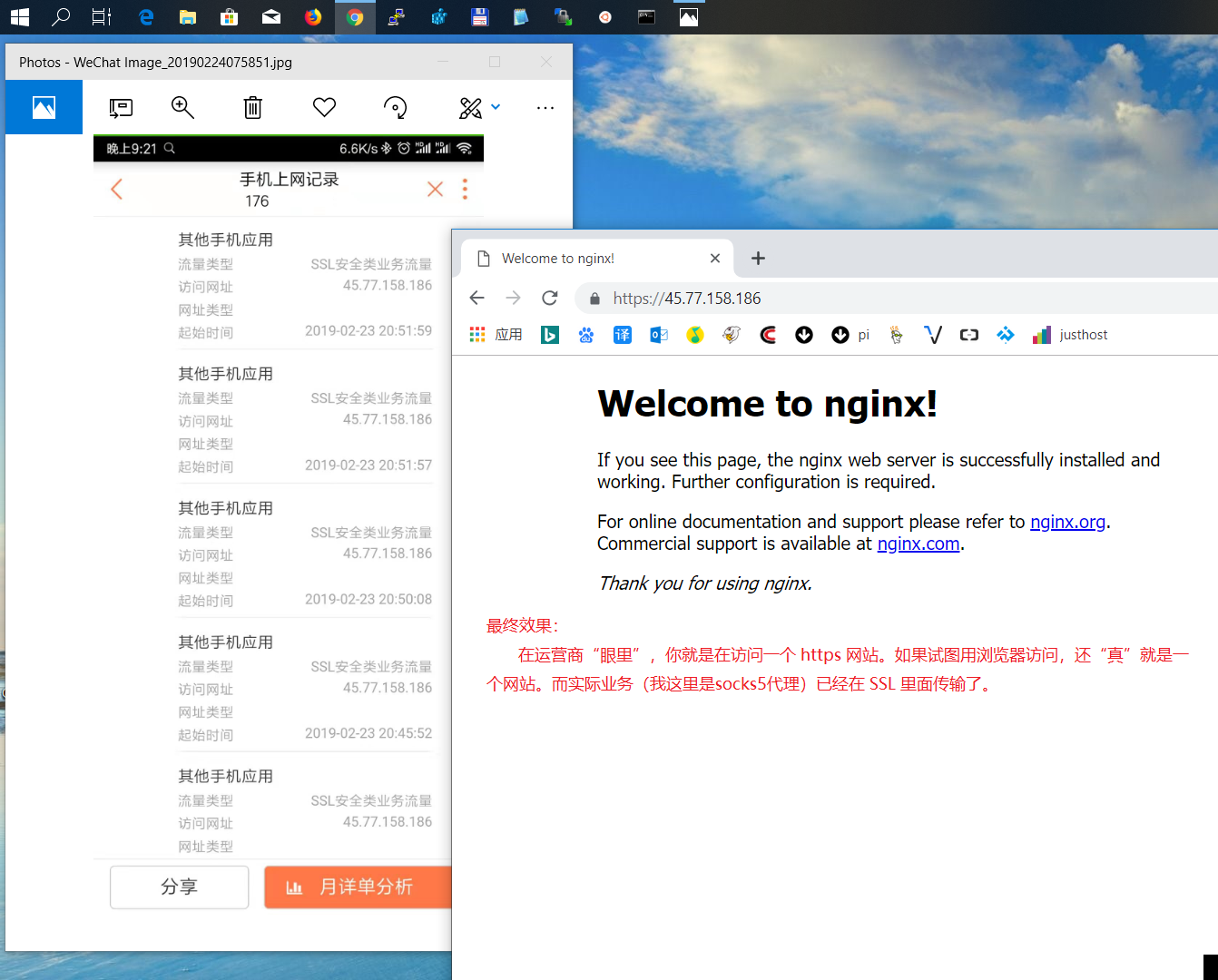The width and height of the screenshot is (1218, 980).
Task: Expand the Edit & Create dropdown arrow
Action: point(496,107)
